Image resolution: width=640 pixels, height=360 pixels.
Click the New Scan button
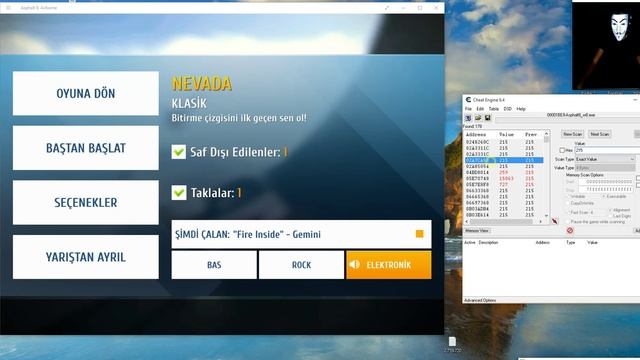pyautogui.click(x=572, y=134)
